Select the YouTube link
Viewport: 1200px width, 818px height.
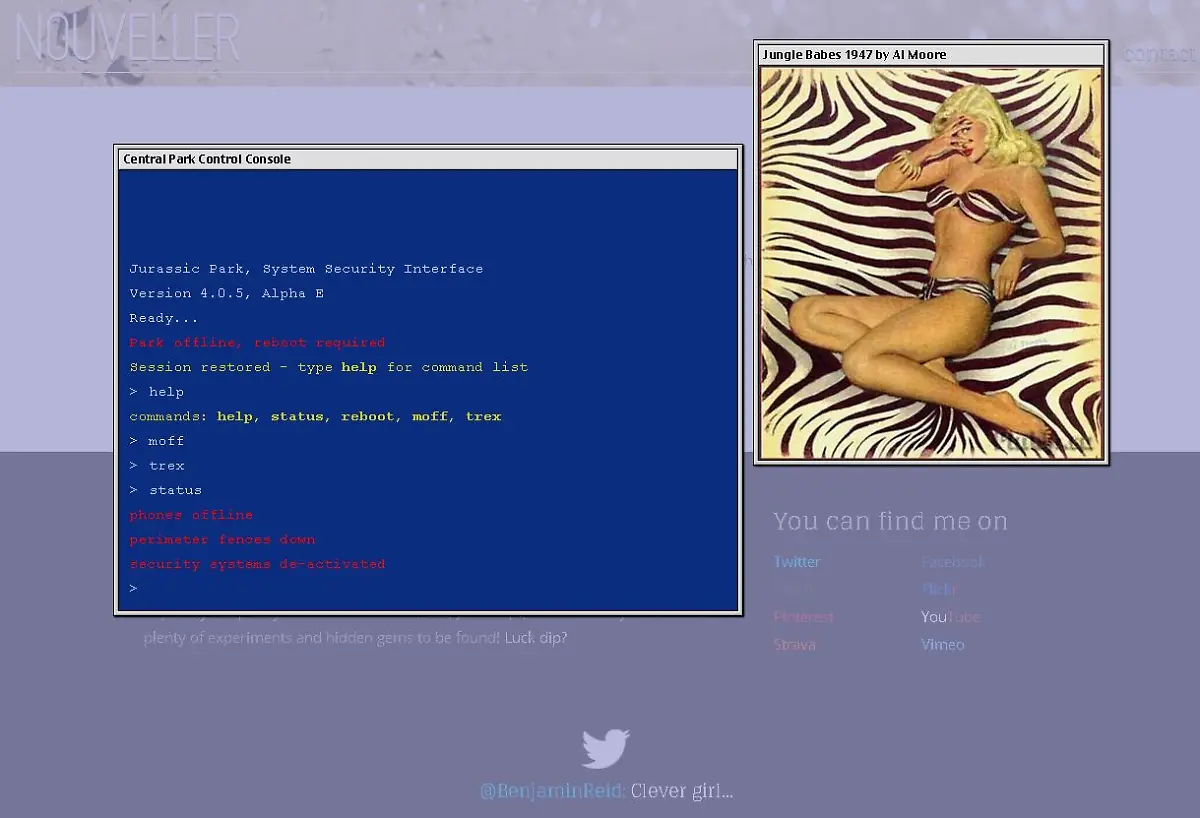pyautogui.click(x=949, y=617)
